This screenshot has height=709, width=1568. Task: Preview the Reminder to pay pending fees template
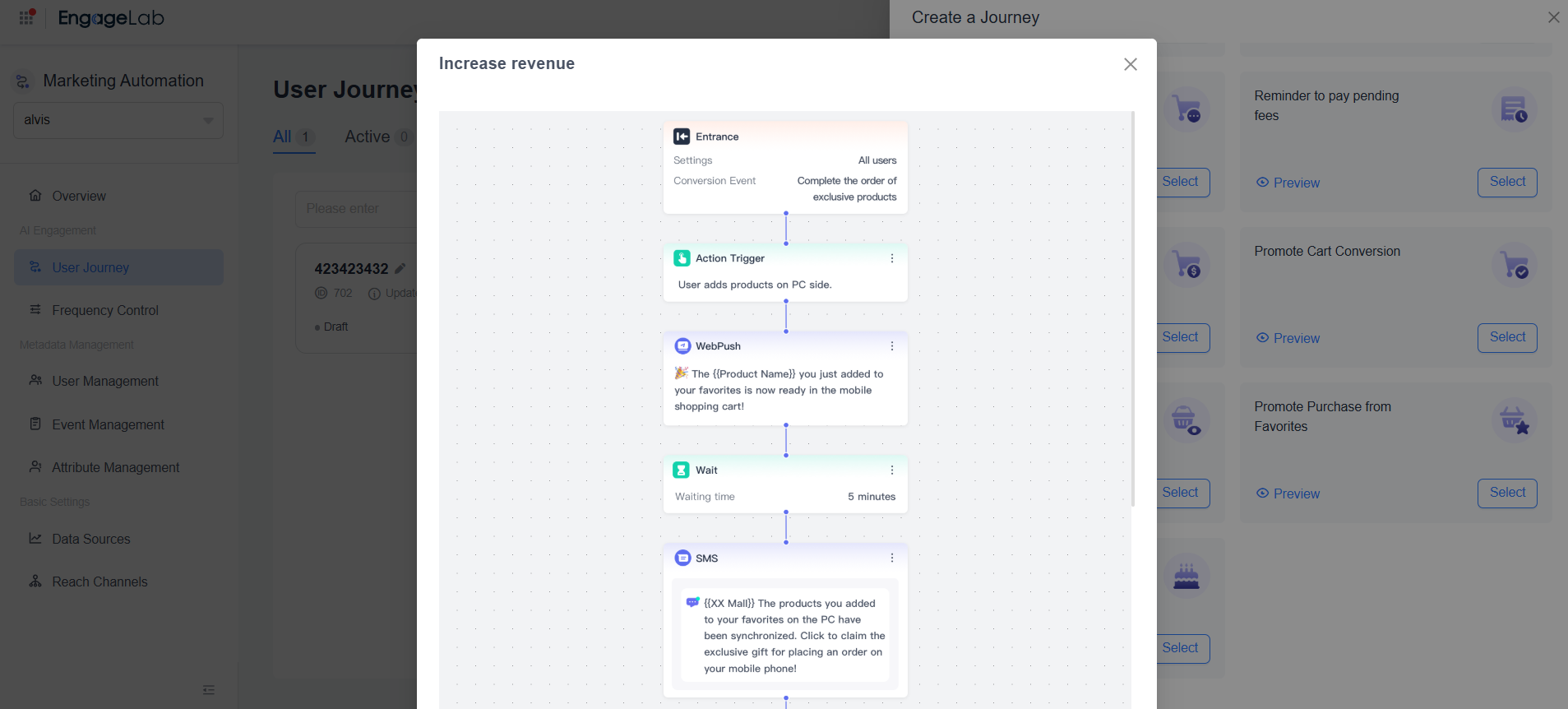[1288, 183]
